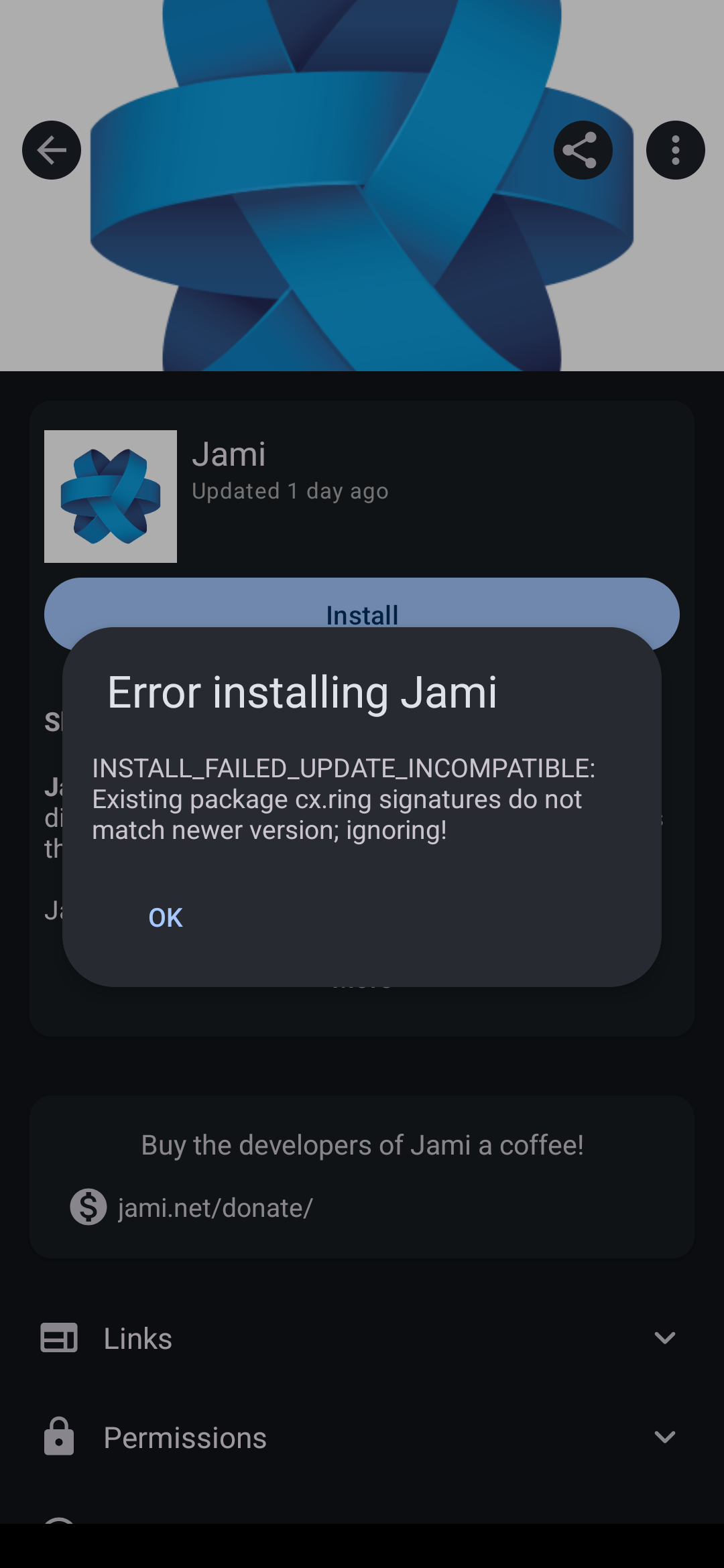This screenshot has height=1568, width=724.
Task: Open the share icon
Action: 583,150
